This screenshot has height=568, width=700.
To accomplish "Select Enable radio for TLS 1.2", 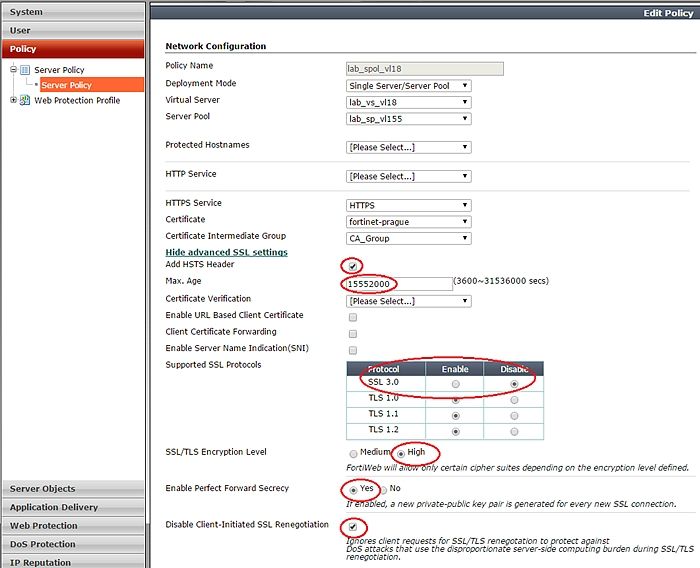I will tap(455, 432).
